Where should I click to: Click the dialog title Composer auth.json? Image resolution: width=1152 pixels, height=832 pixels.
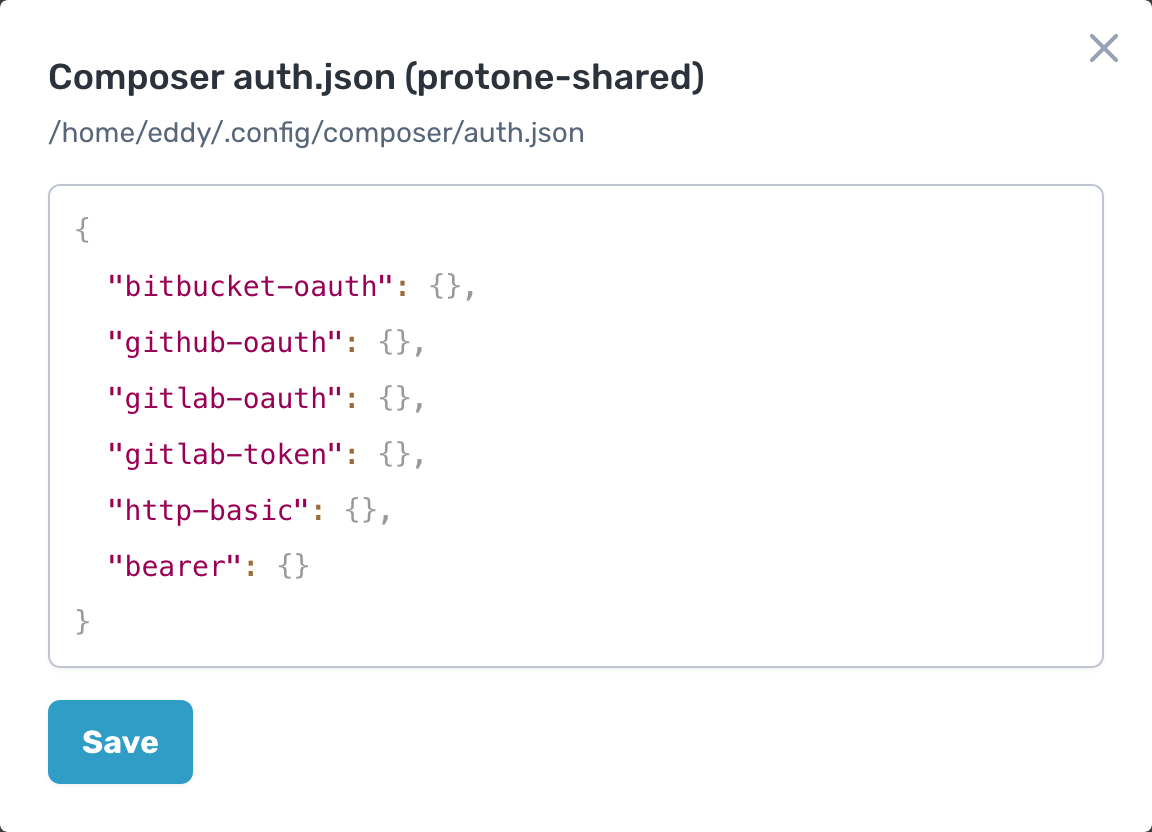pos(376,77)
